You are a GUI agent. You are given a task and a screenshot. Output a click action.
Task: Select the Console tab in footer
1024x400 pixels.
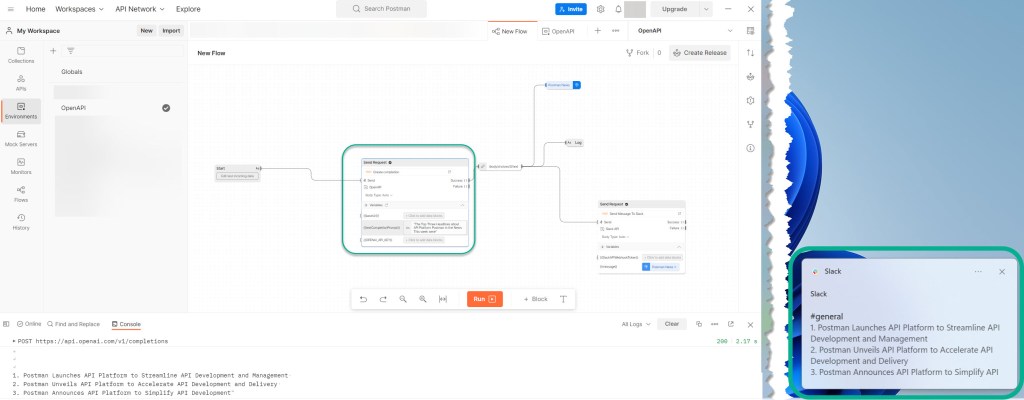[x=127, y=324]
